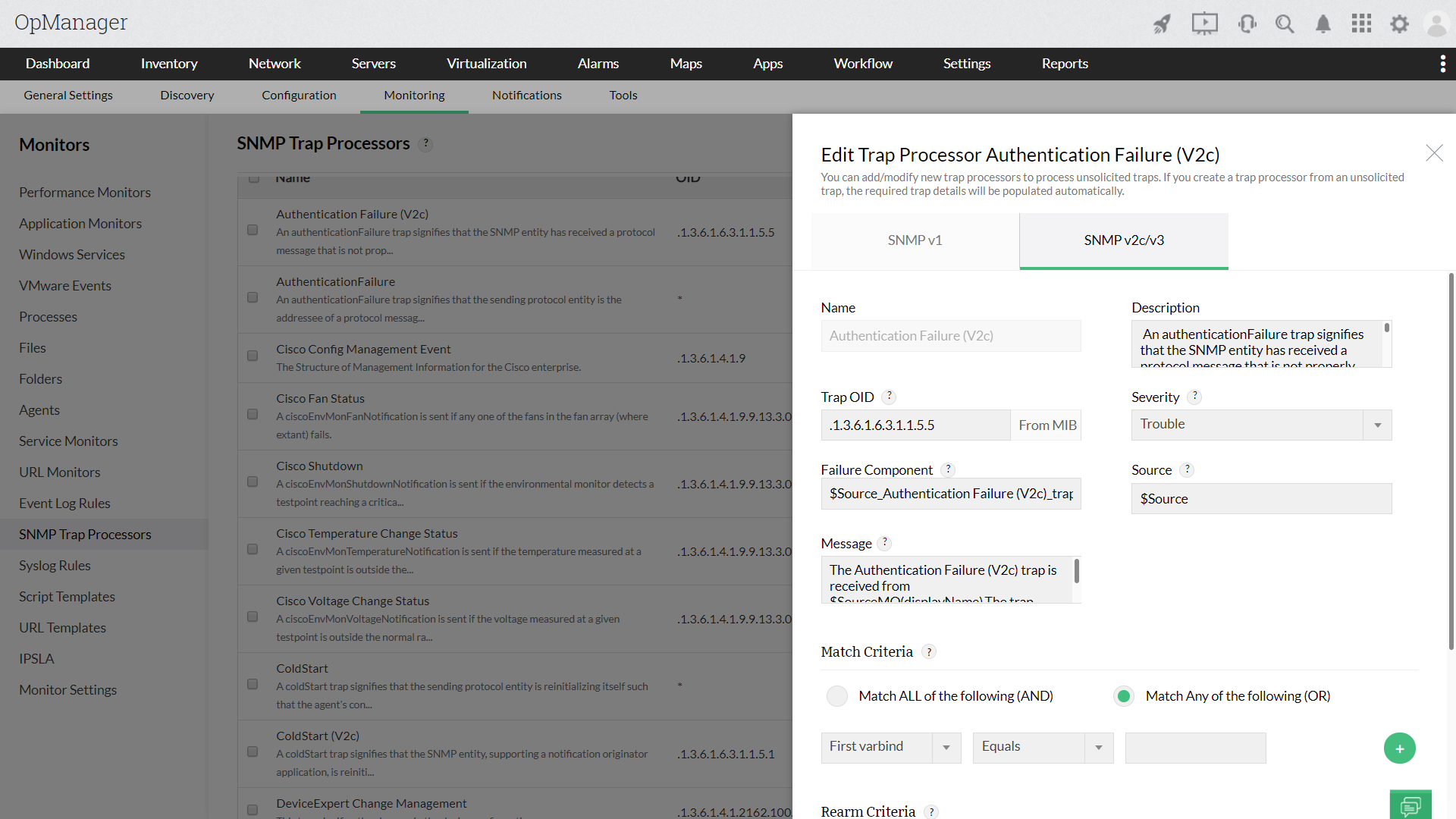Image resolution: width=1456 pixels, height=819 pixels.
Task: Click the search magnifier icon
Action: (1284, 24)
